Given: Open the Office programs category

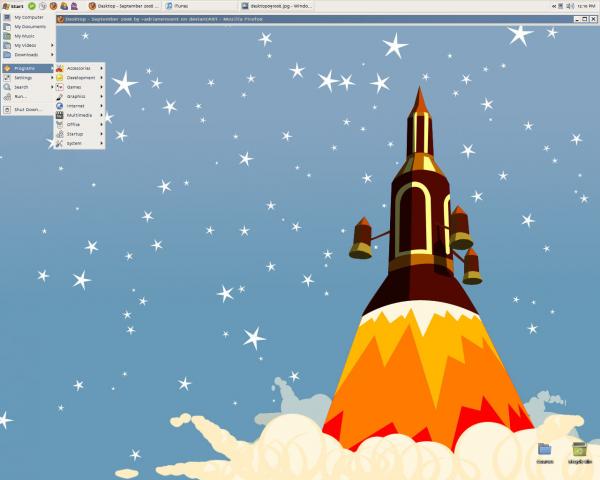Looking at the screenshot, I should coord(79,125).
